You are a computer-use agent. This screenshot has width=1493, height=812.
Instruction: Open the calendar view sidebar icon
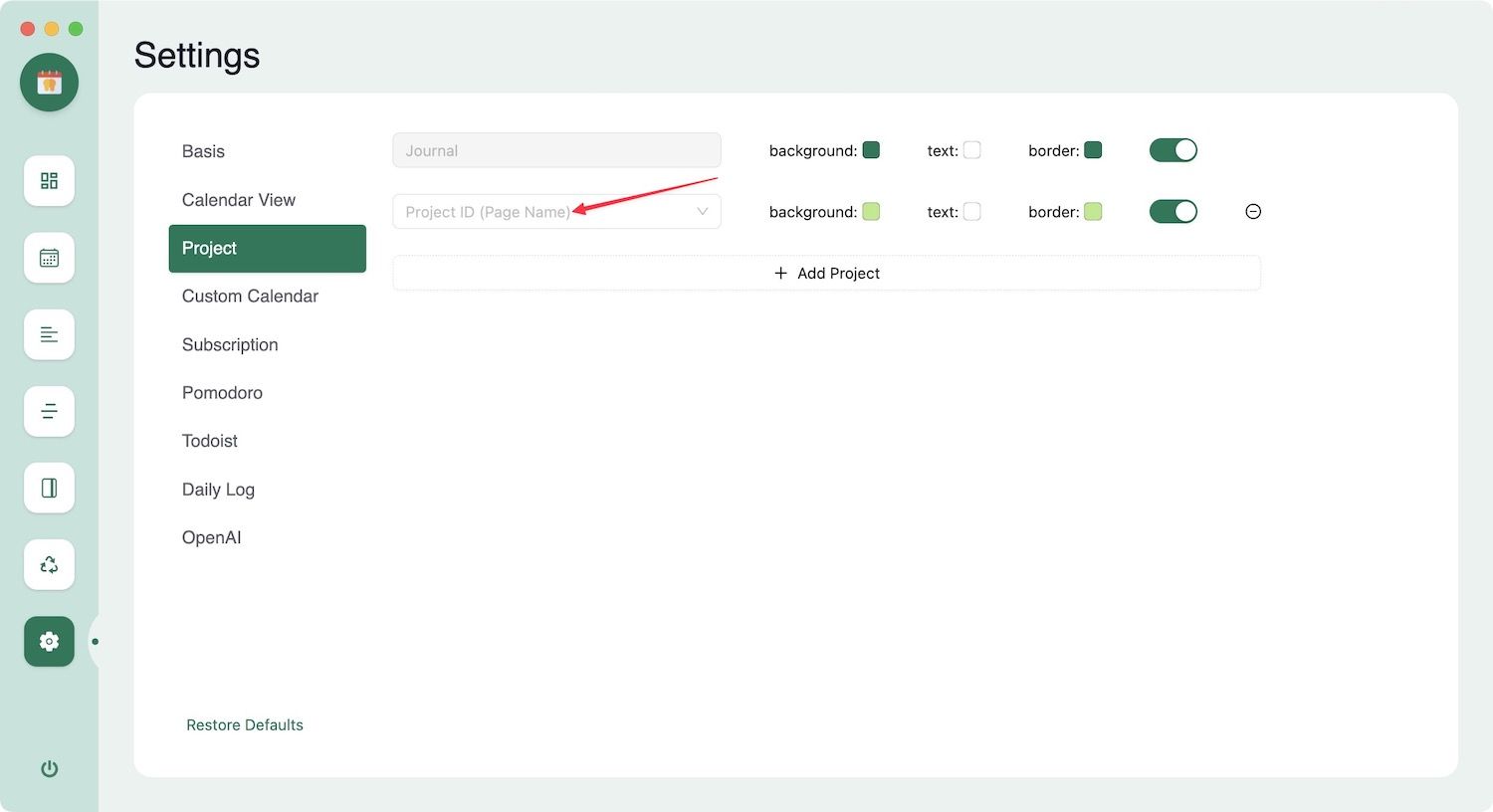49,258
